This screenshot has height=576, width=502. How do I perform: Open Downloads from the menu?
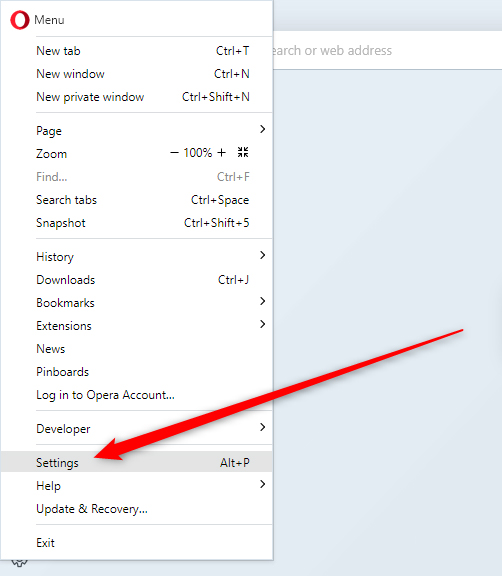[x=137, y=280]
